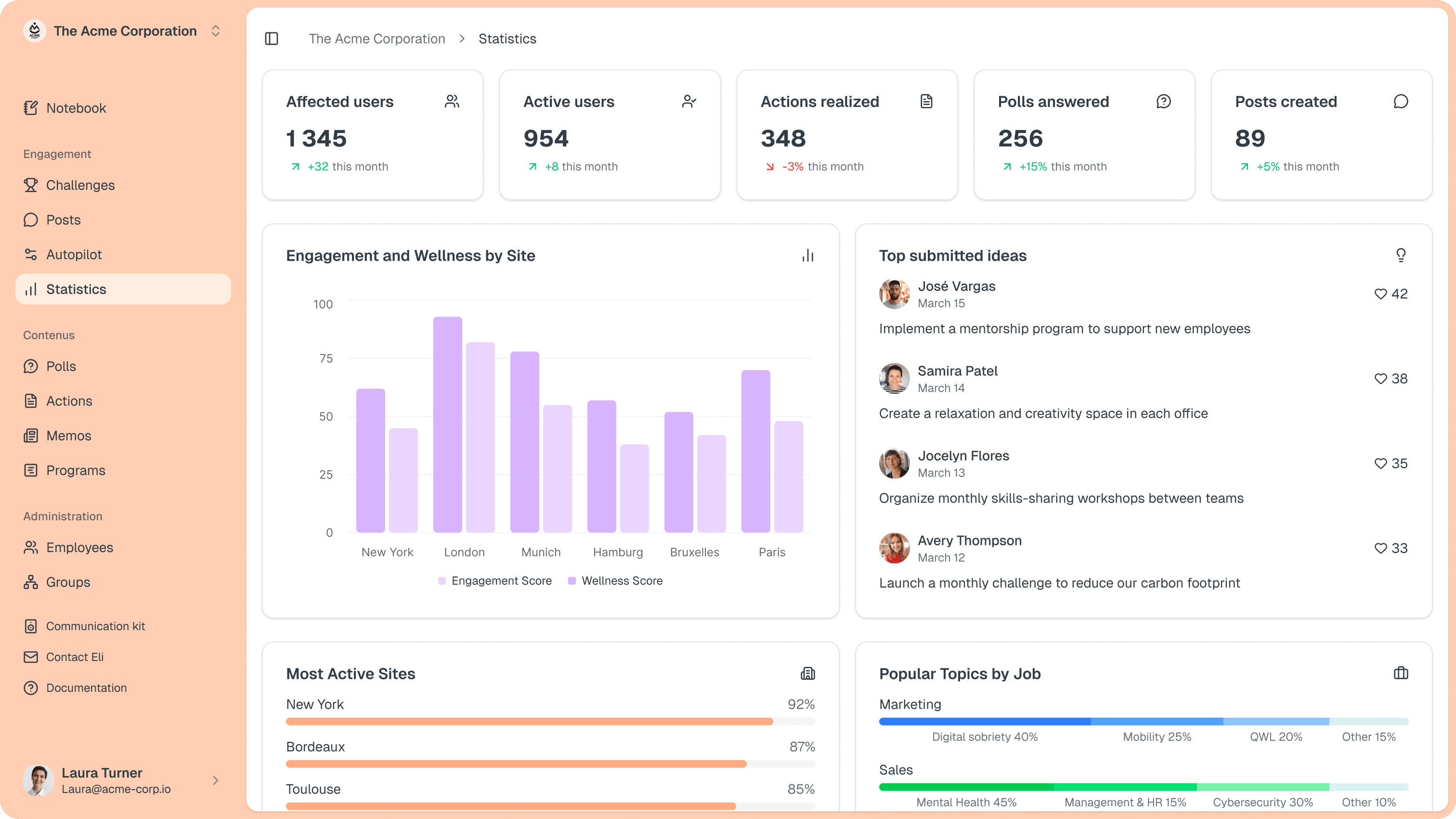Open the Documentation page
This screenshot has width=1456, height=819.
coord(86,688)
